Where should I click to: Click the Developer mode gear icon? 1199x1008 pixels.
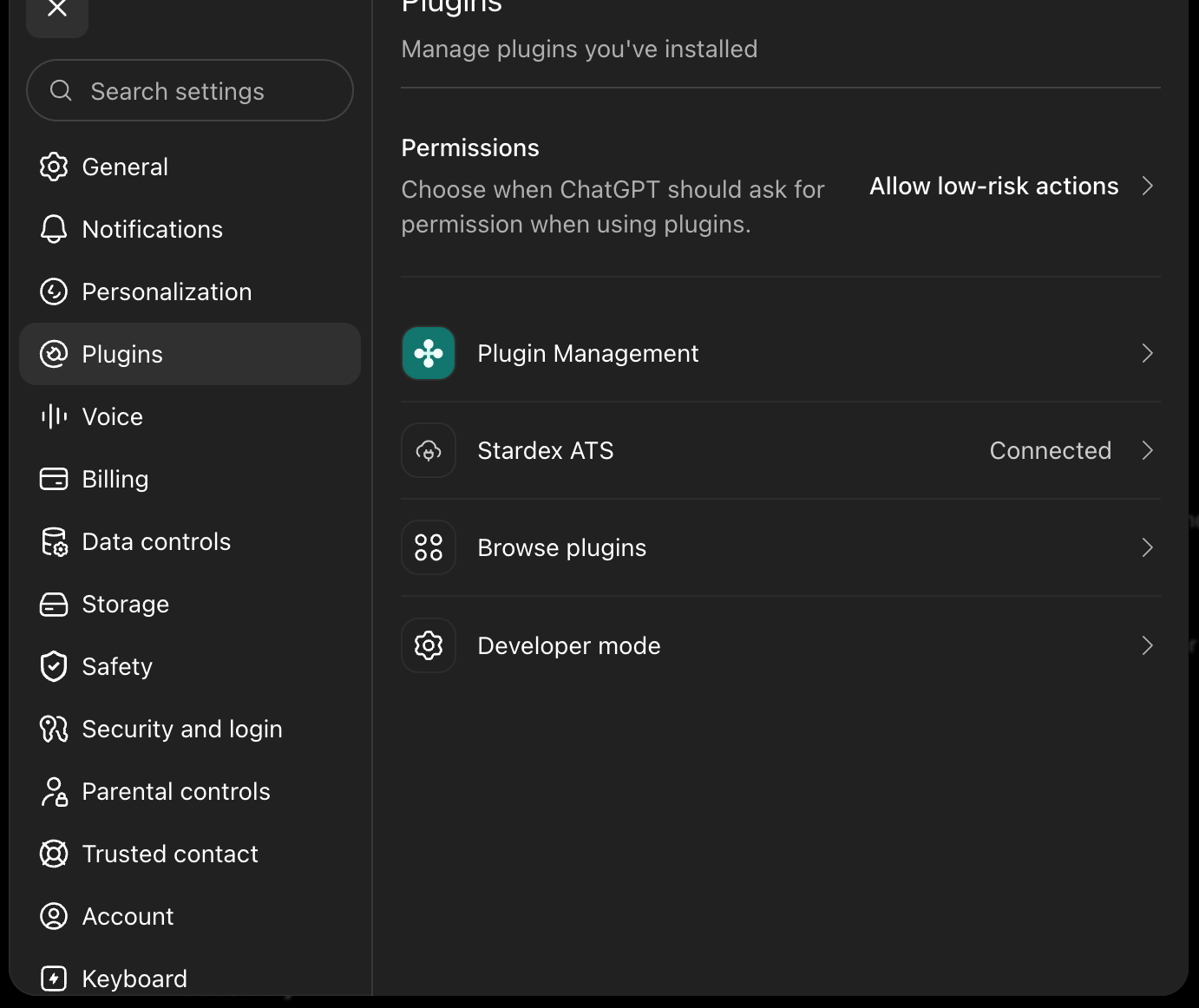coord(429,645)
